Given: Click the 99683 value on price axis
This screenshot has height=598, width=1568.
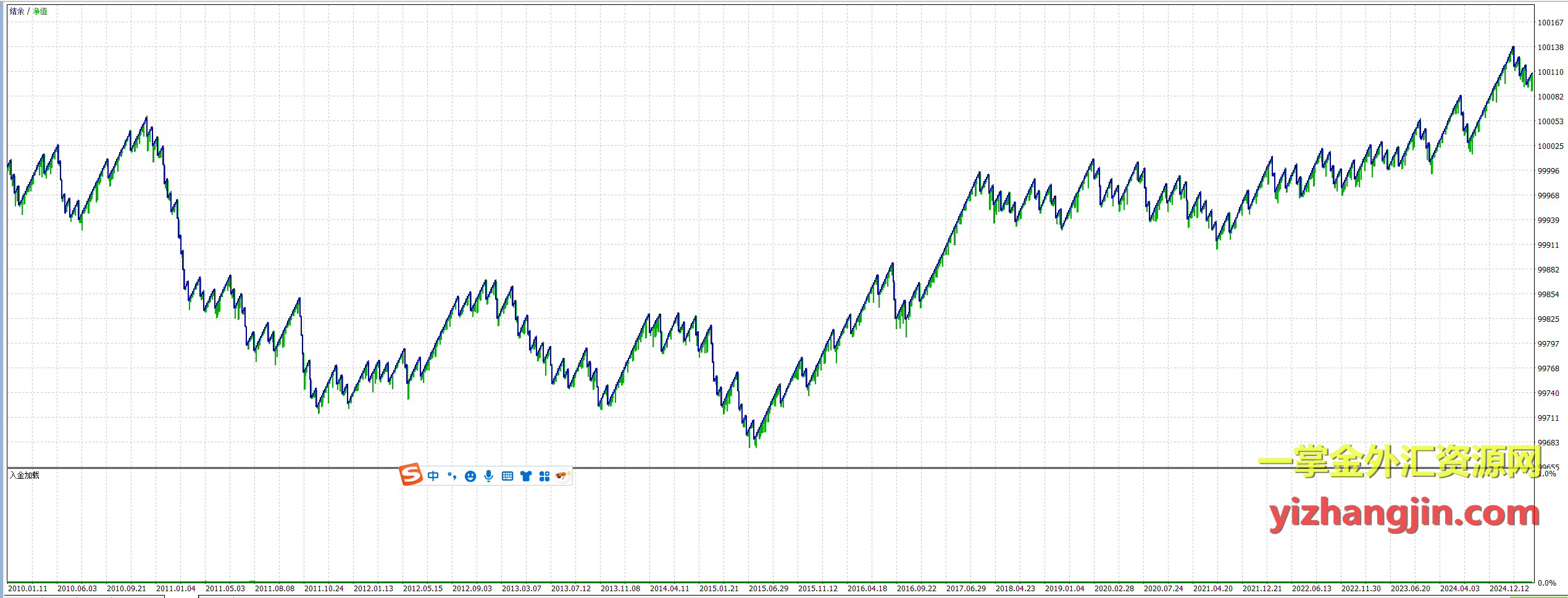Looking at the screenshot, I should pyautogui.click(x=1548, y=443).
